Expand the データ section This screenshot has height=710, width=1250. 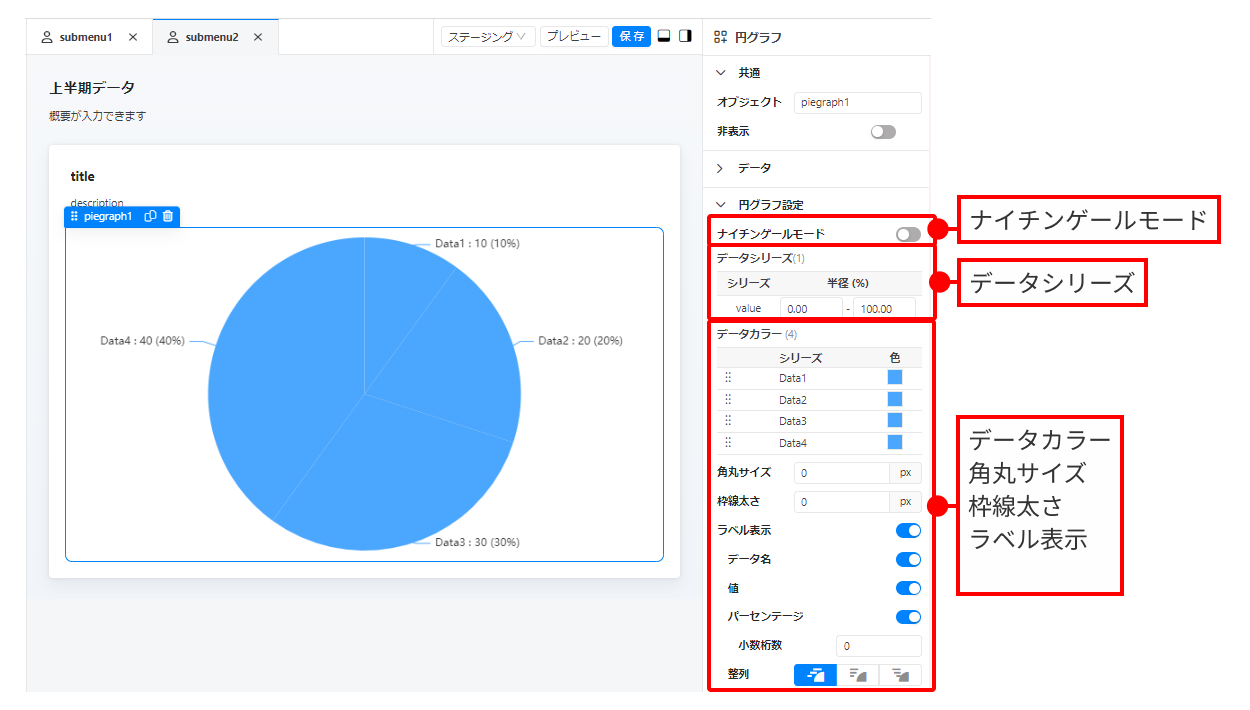click(720, 168)
